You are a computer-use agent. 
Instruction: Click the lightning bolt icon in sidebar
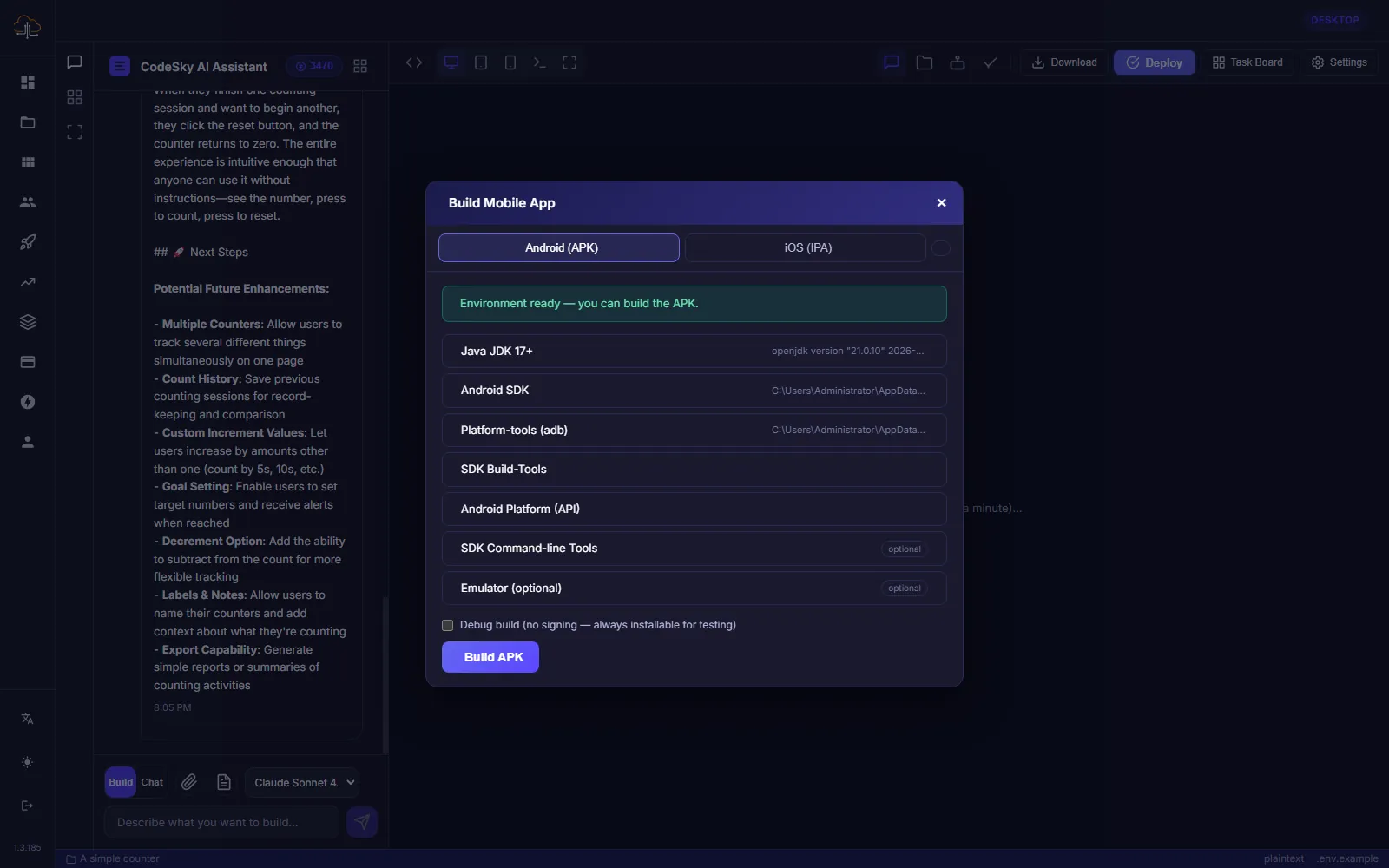(x=28, y=402)
